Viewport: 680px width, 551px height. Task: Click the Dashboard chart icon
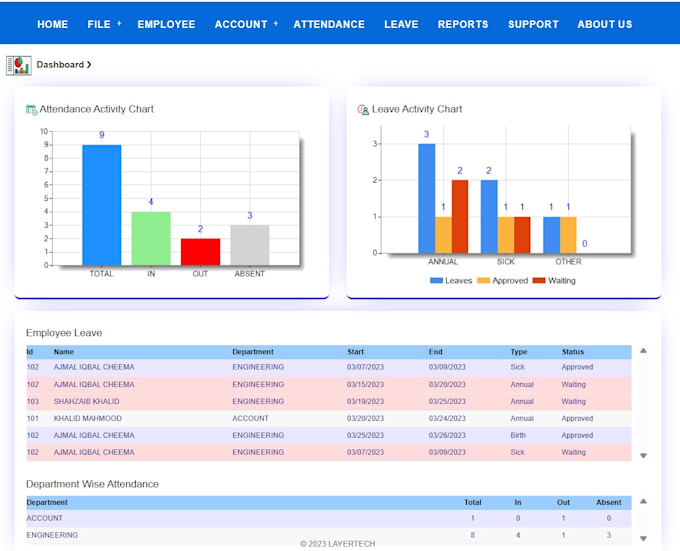coord(18,65)
